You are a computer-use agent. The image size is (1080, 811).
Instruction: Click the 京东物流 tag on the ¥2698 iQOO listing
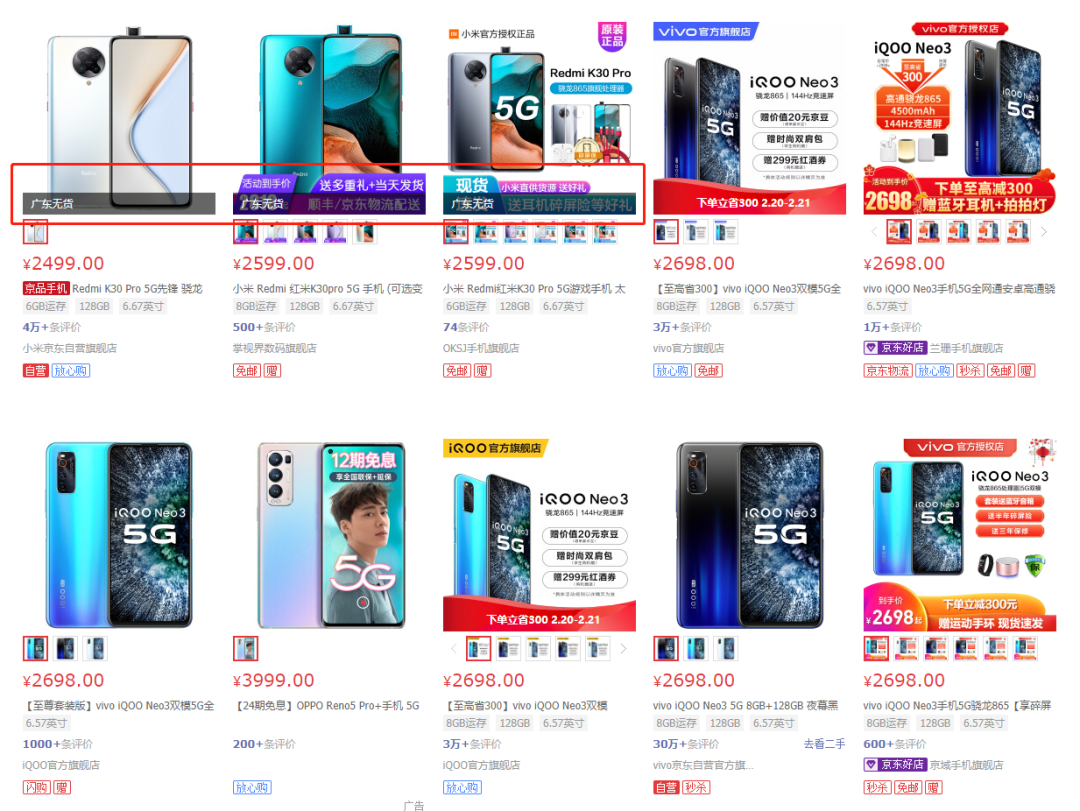tap(888, 371)
